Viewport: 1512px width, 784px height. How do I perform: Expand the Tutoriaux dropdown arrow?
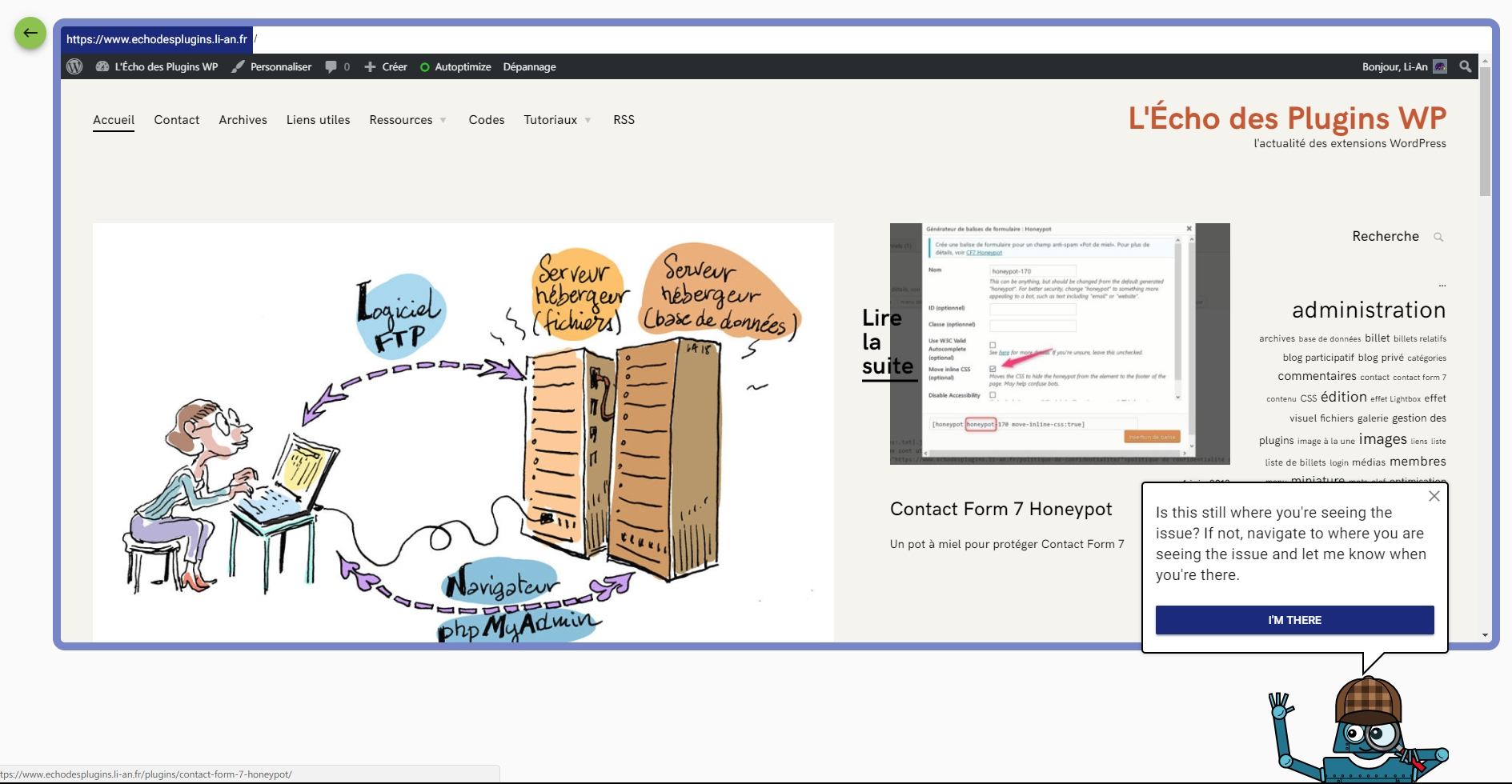click(588, 121)
